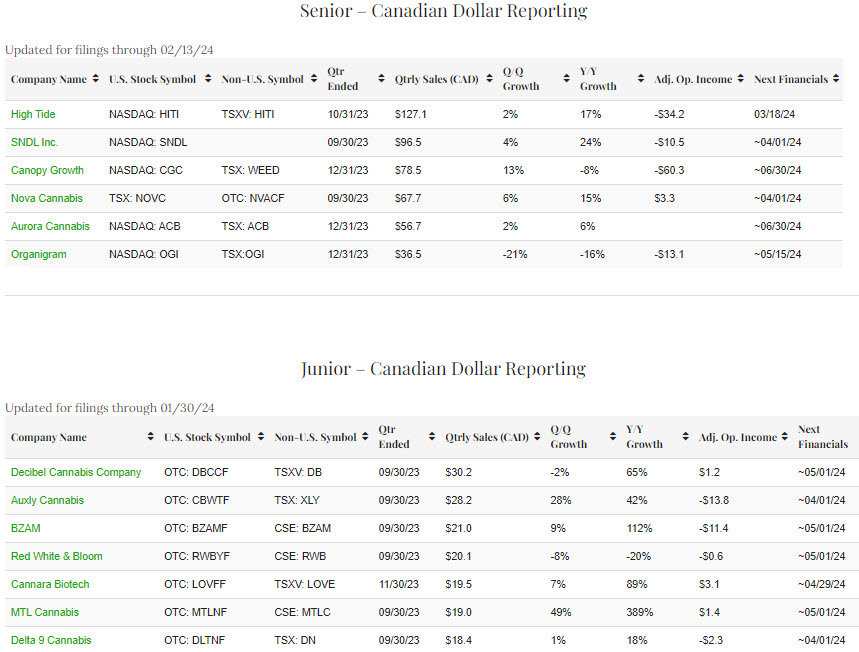Open the High Tide company link
Screen dimensions: 859x652
click(33, 114)
